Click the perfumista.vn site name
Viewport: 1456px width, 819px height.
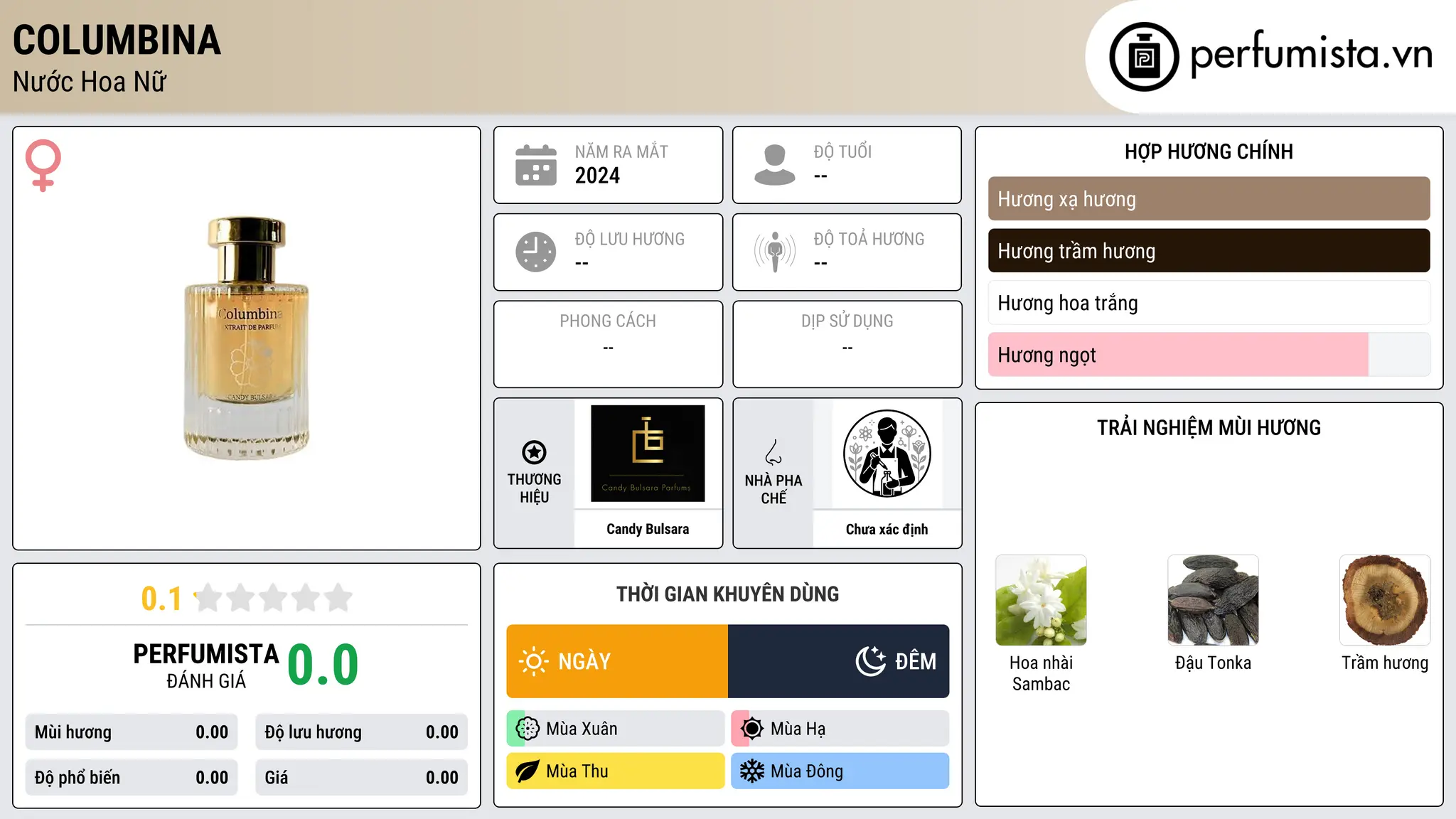pyautogui.click(x=1312, y=54)
